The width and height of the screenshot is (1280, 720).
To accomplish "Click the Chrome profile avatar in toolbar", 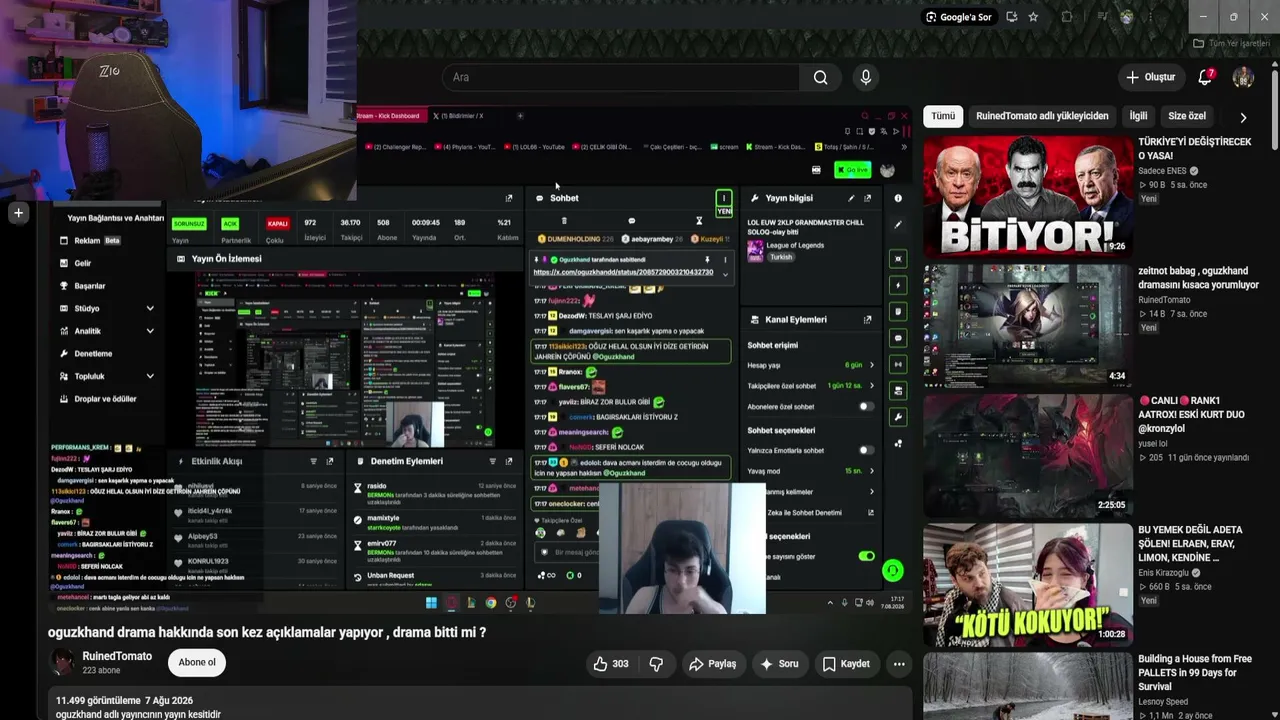I will coord(1127,17).
